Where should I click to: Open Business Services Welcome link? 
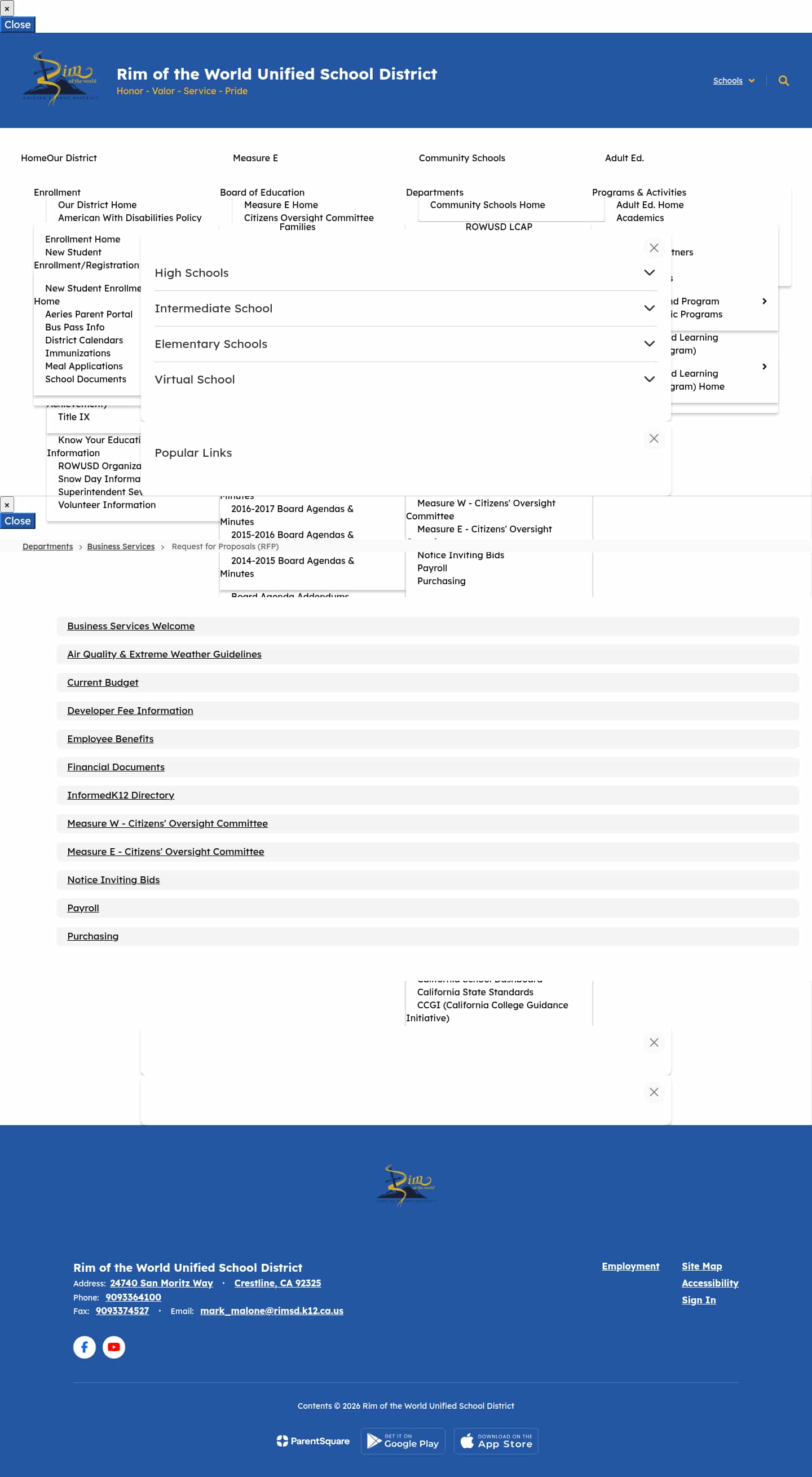(x=131, y=627)
